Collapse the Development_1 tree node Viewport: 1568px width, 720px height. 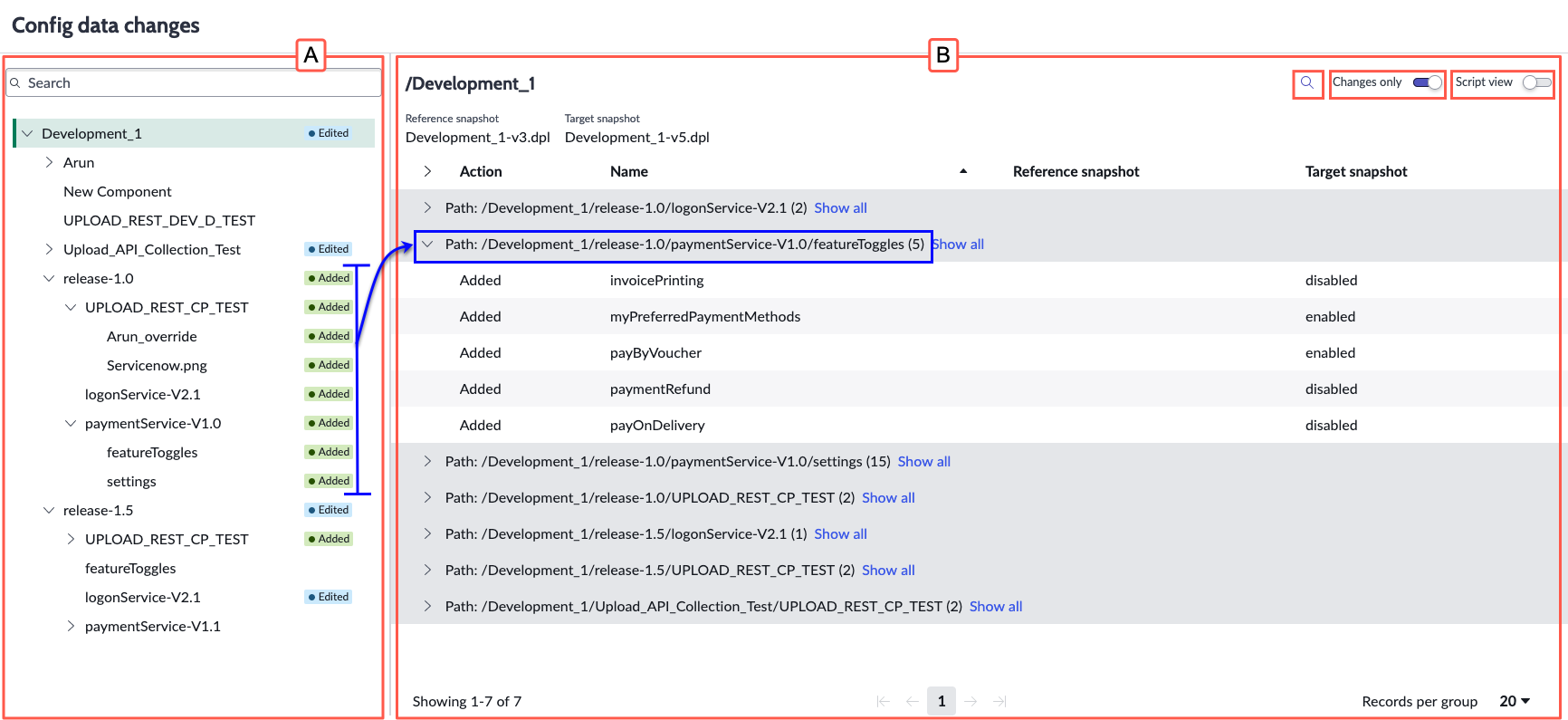[27, 133]
